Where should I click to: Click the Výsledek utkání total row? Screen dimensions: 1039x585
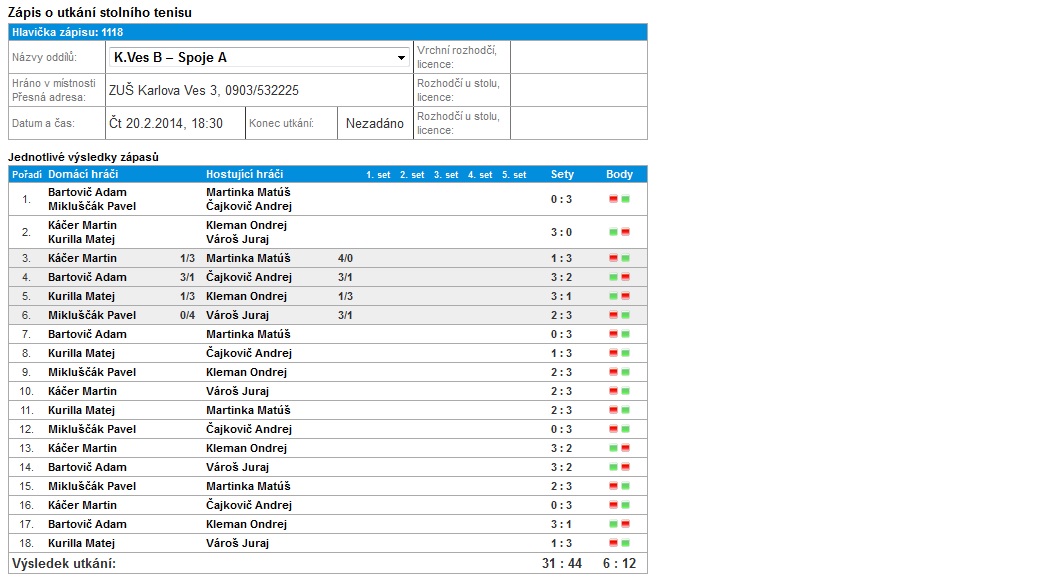328,563
